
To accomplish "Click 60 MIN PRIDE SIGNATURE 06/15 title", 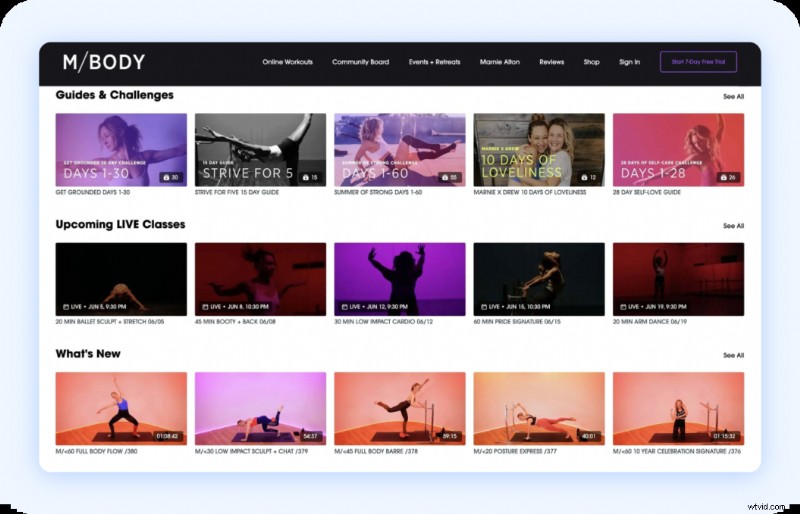I will [517, 322].
